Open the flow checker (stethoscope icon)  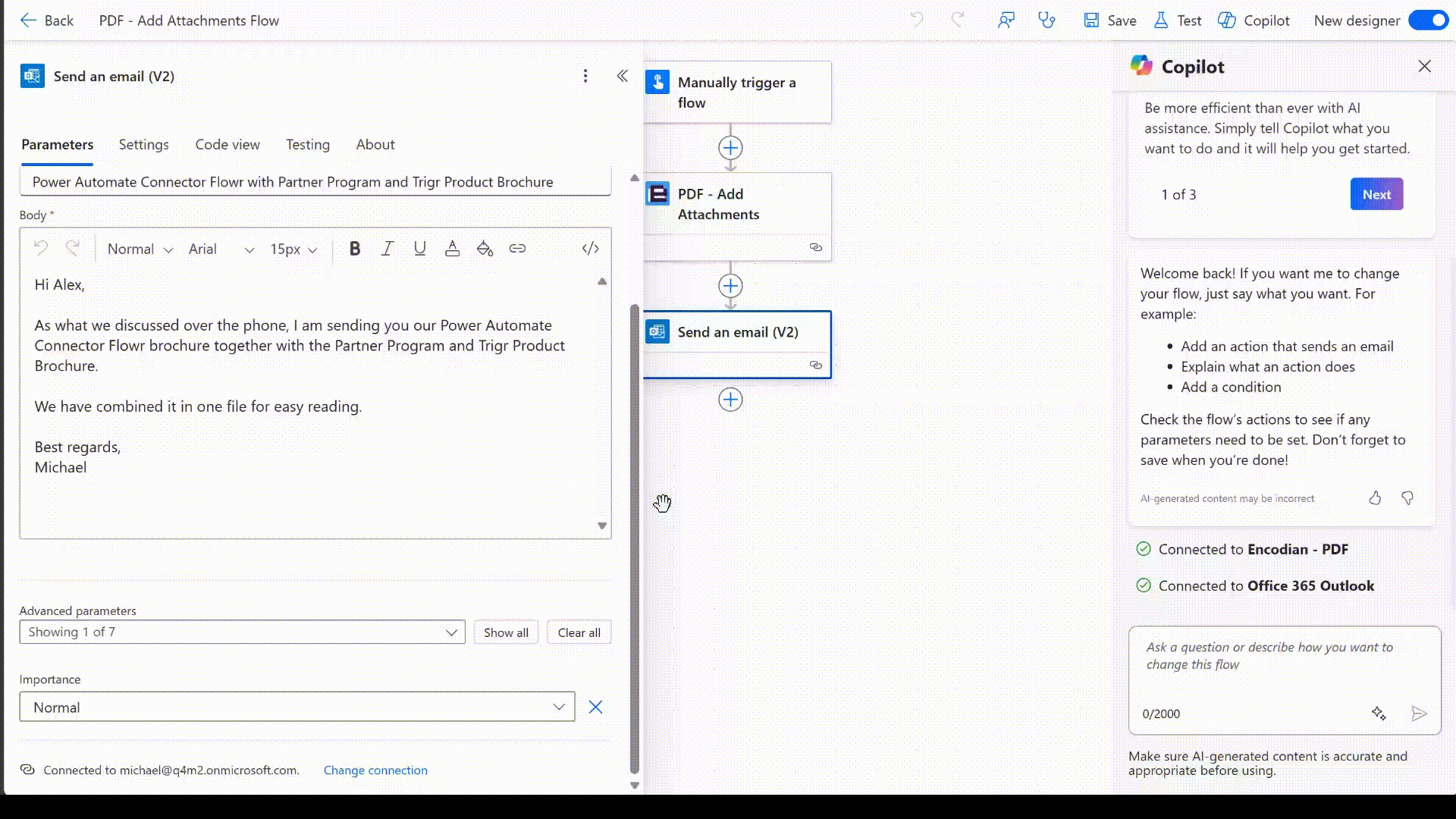click(1047, 20)
